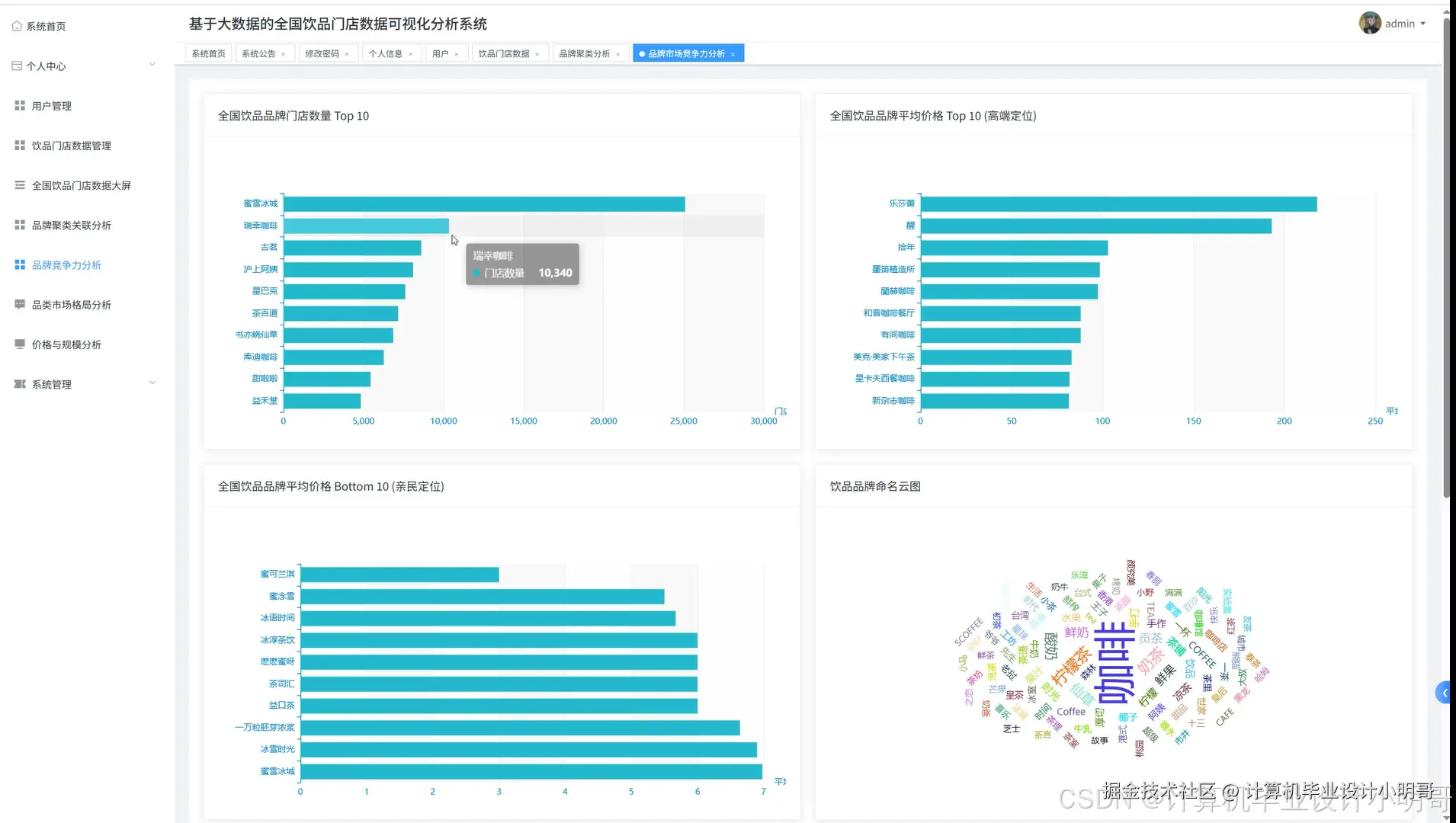The width and height of the screenshot is (1456, 823).
Task: Click the 茶百道 bar in store count chart
Action: point(341,313)
